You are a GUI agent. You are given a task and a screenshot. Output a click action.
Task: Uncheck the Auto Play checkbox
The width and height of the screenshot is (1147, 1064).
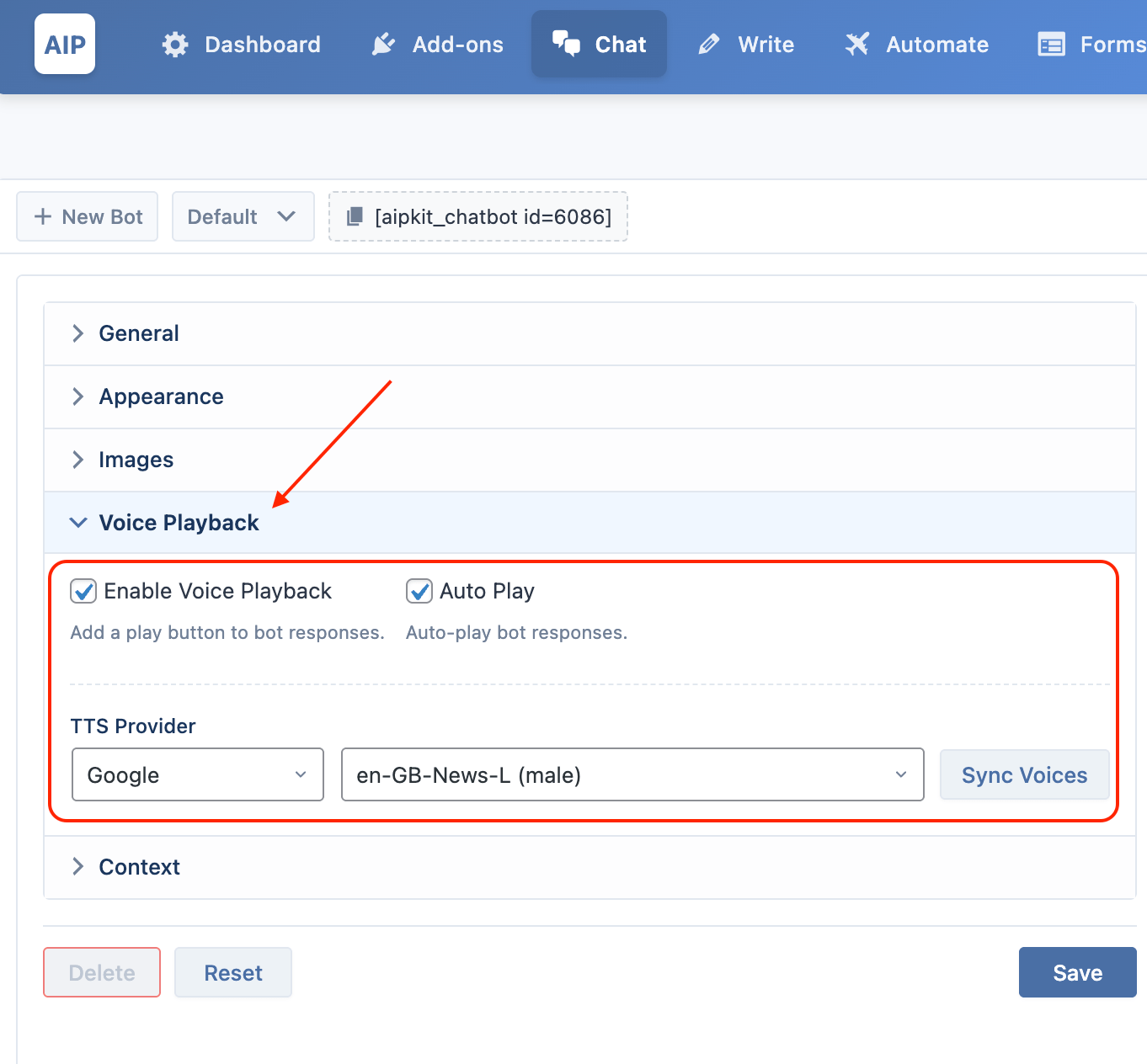(419, 591)
